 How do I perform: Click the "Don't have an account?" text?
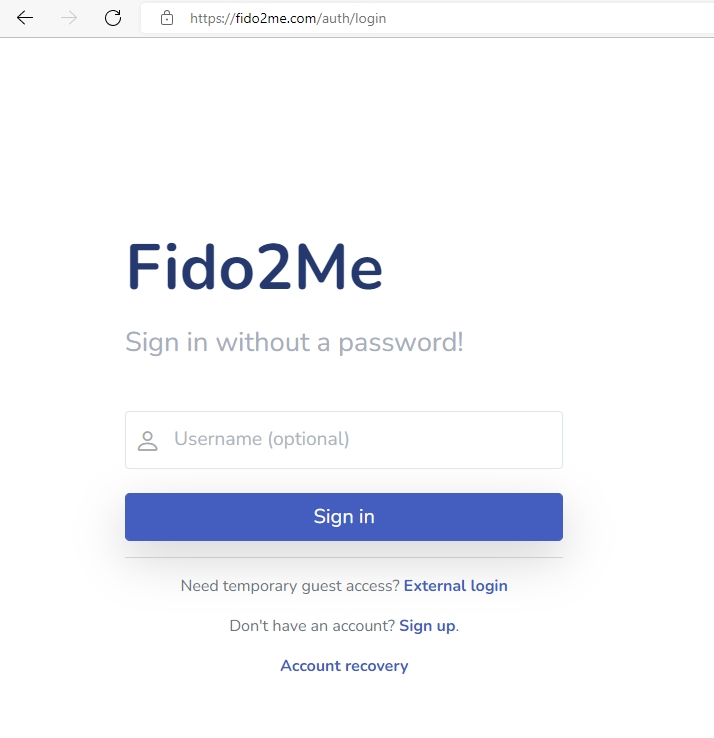click(x=312, y=626)
